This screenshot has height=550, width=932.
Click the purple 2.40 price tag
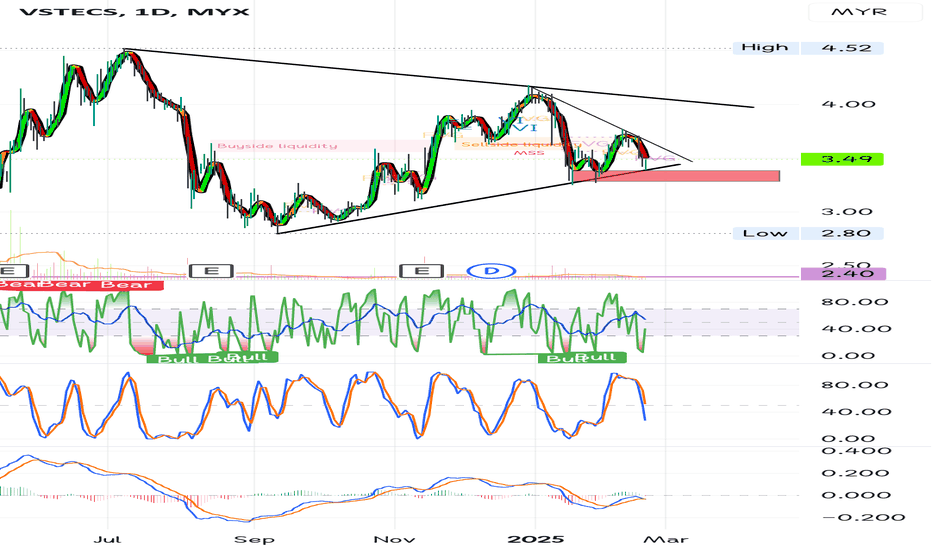[843, 274]
